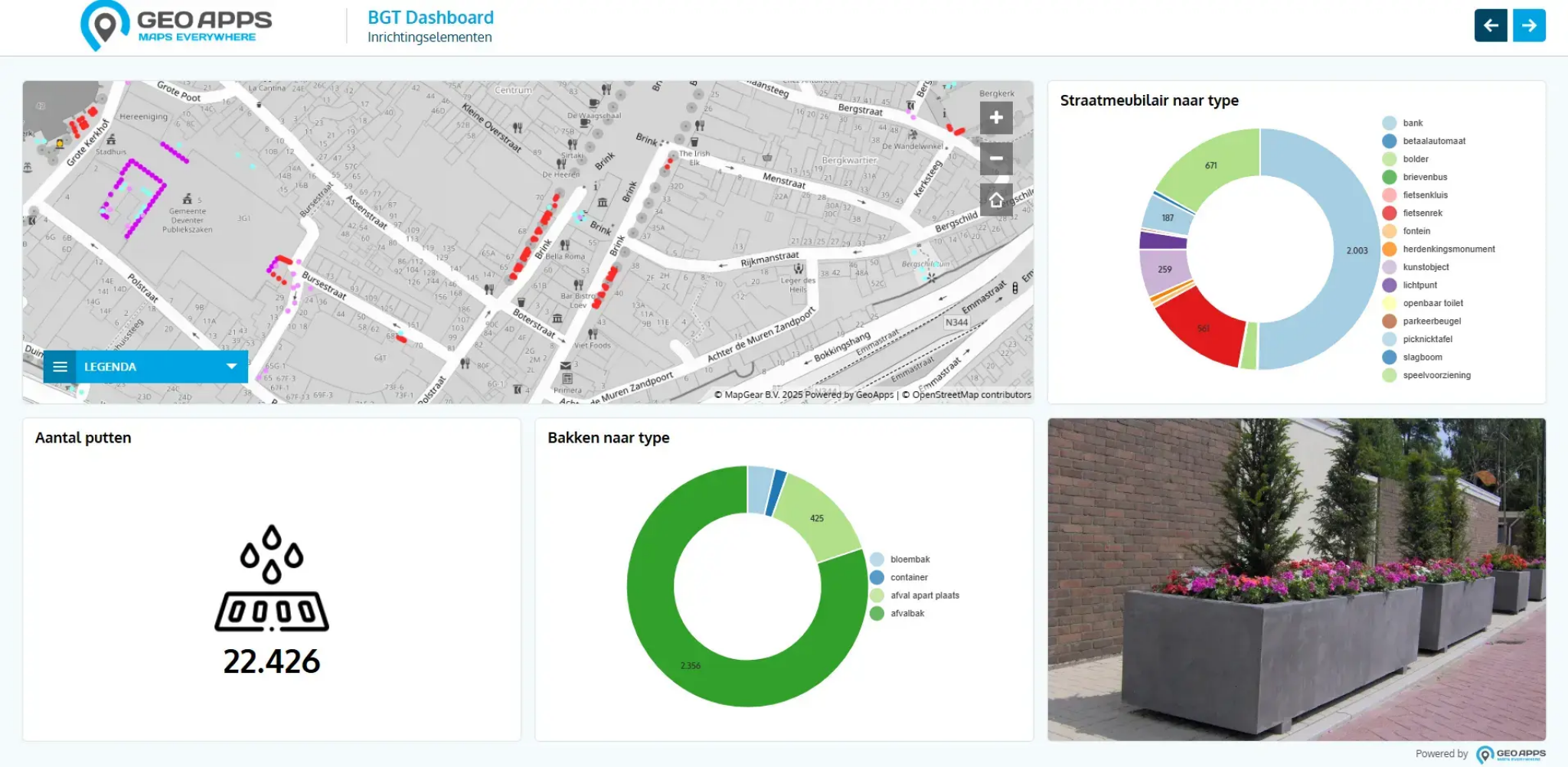Reset map to home extent
The image size is (1568, 767).
tap(996, 200)
